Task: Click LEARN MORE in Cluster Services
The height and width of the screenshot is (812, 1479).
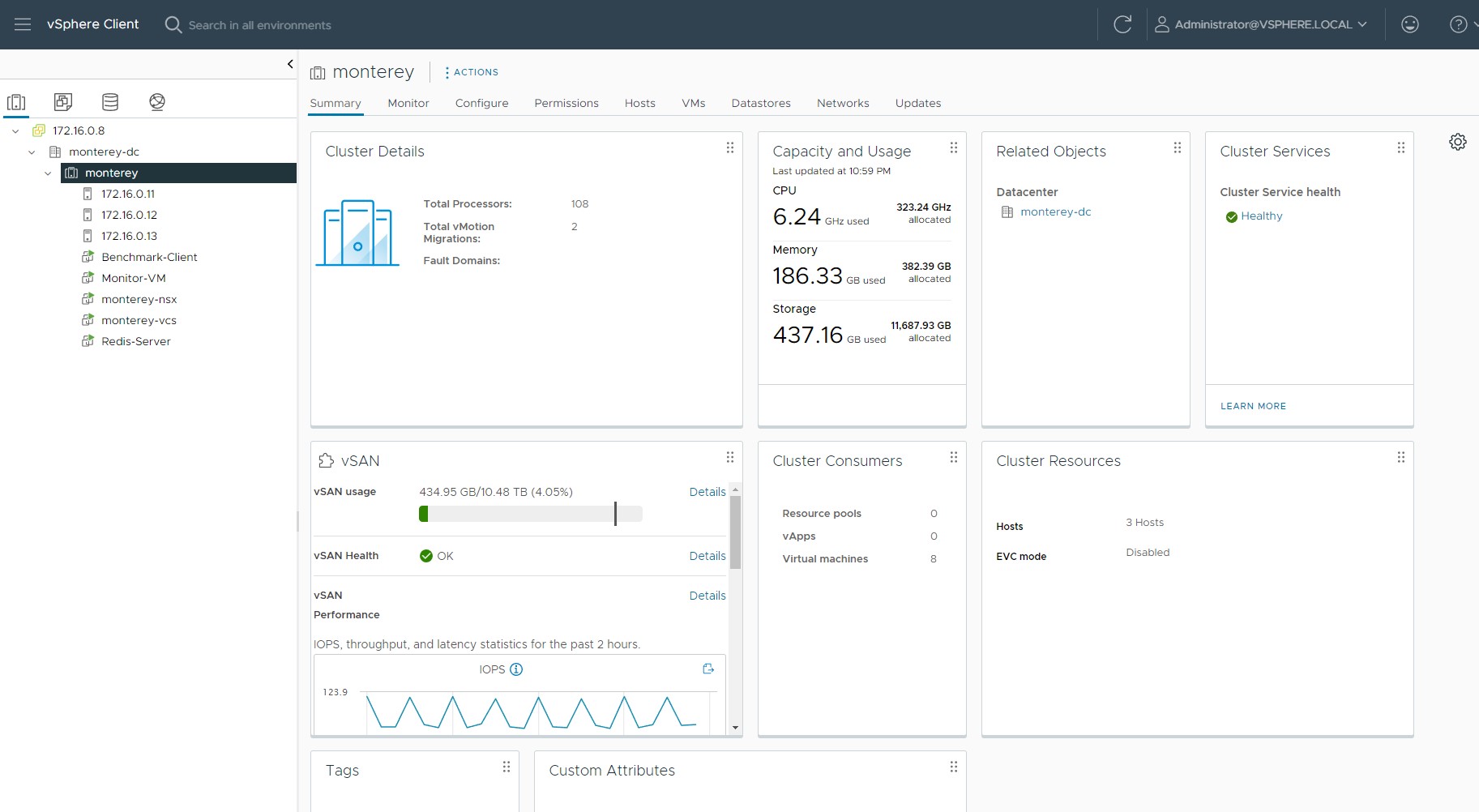Action: tap(1253, 406)
